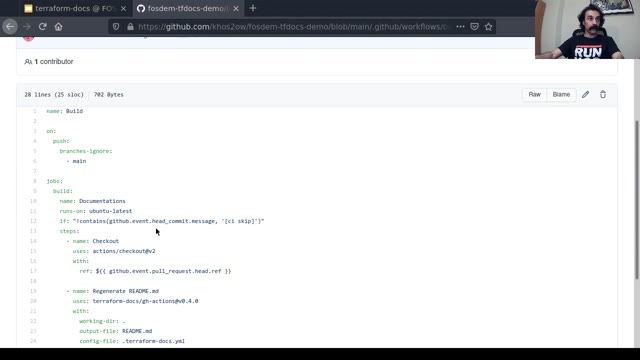Click 'working-dir: .' code line

(x=102, y=321)
